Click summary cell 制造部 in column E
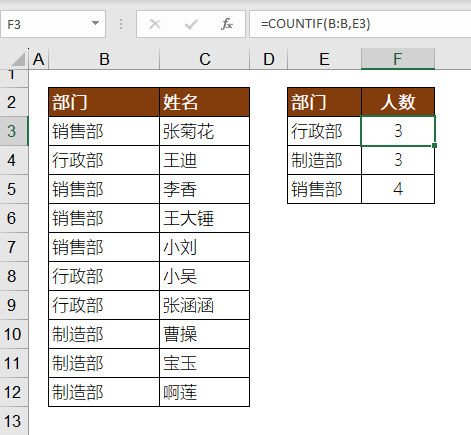Image resolution: width=471 pixels, height=435 pixels. [324, 160]
